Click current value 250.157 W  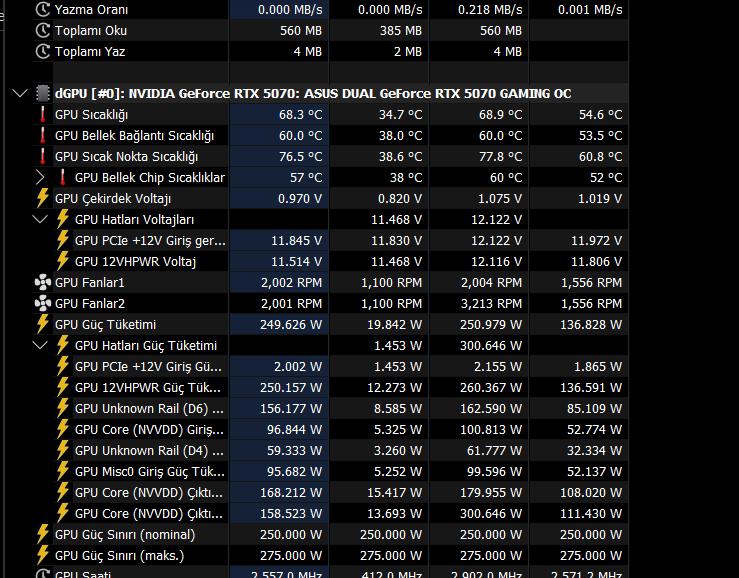pyautogui.click(x=291, y=388)
